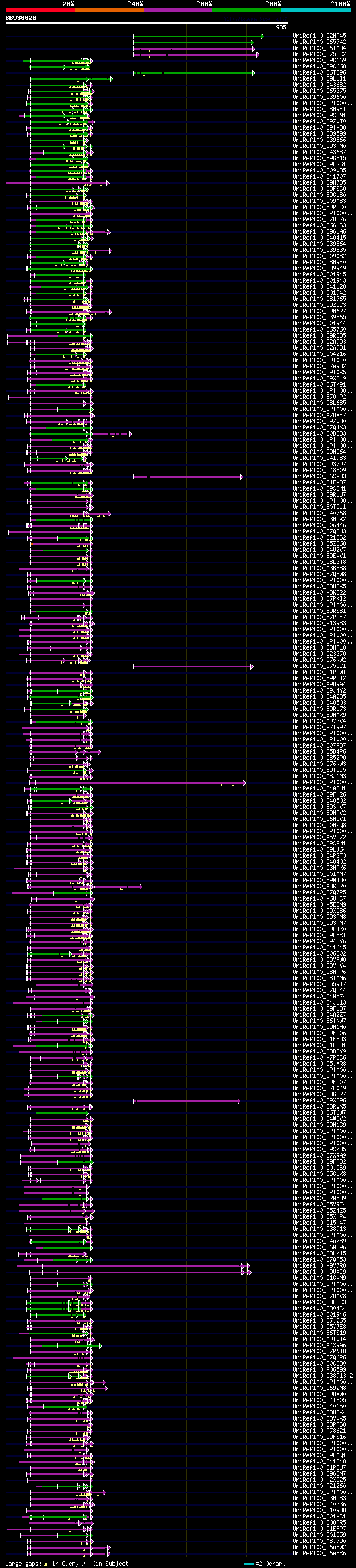The width and height of the screenshot is (356, 1568).
Task: Select hit UniRef100_Q3HTK4
Action: point(319,1412)
